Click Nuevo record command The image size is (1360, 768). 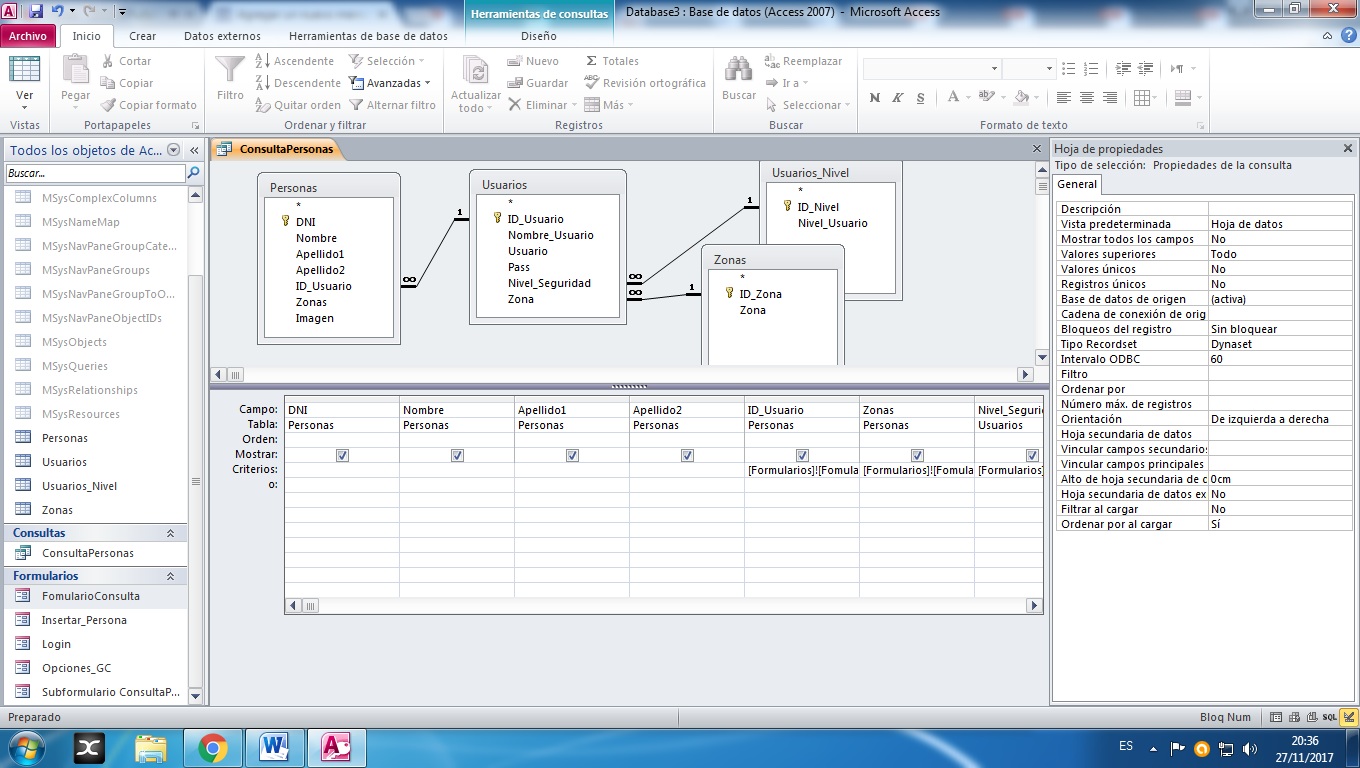(533, 61)
